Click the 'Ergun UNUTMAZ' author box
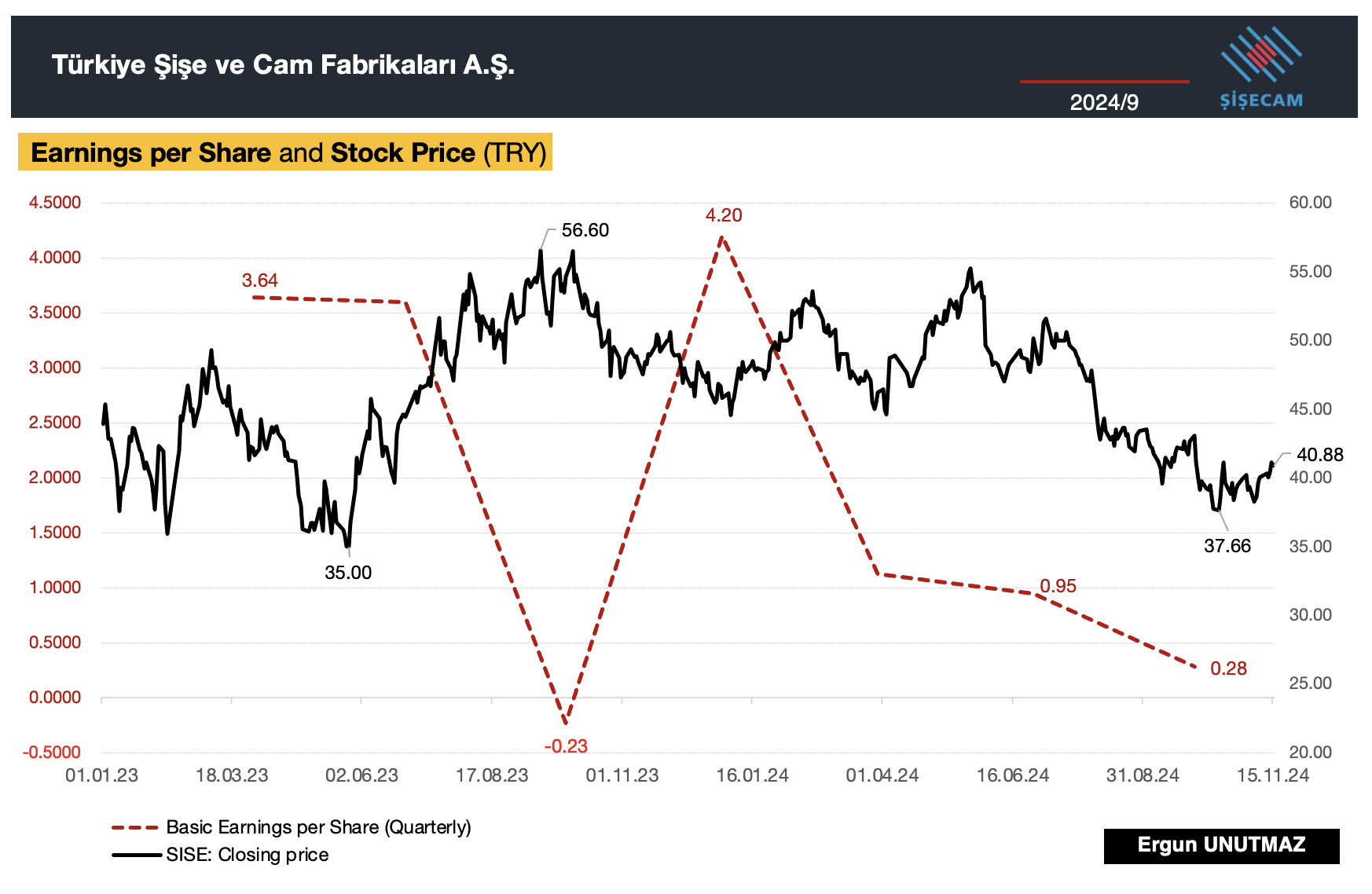Viewport: 1372px width, 894px height. click(1221, 845)
